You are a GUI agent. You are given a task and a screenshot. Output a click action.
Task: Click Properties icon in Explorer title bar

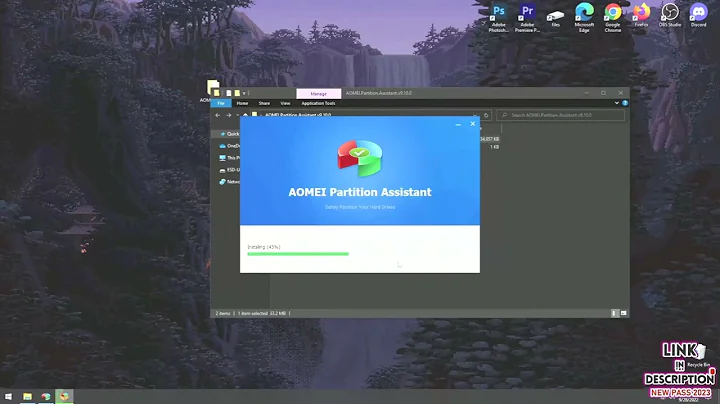tap(229, 93)
